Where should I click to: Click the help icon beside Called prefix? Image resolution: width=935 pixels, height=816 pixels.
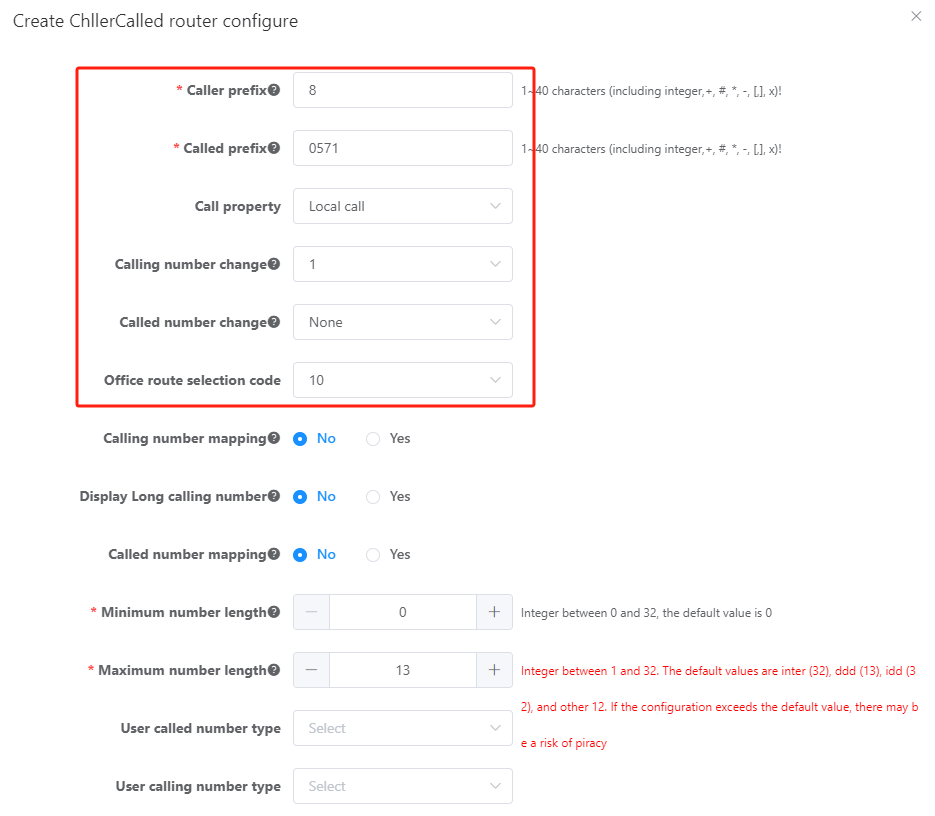(274, 148)
